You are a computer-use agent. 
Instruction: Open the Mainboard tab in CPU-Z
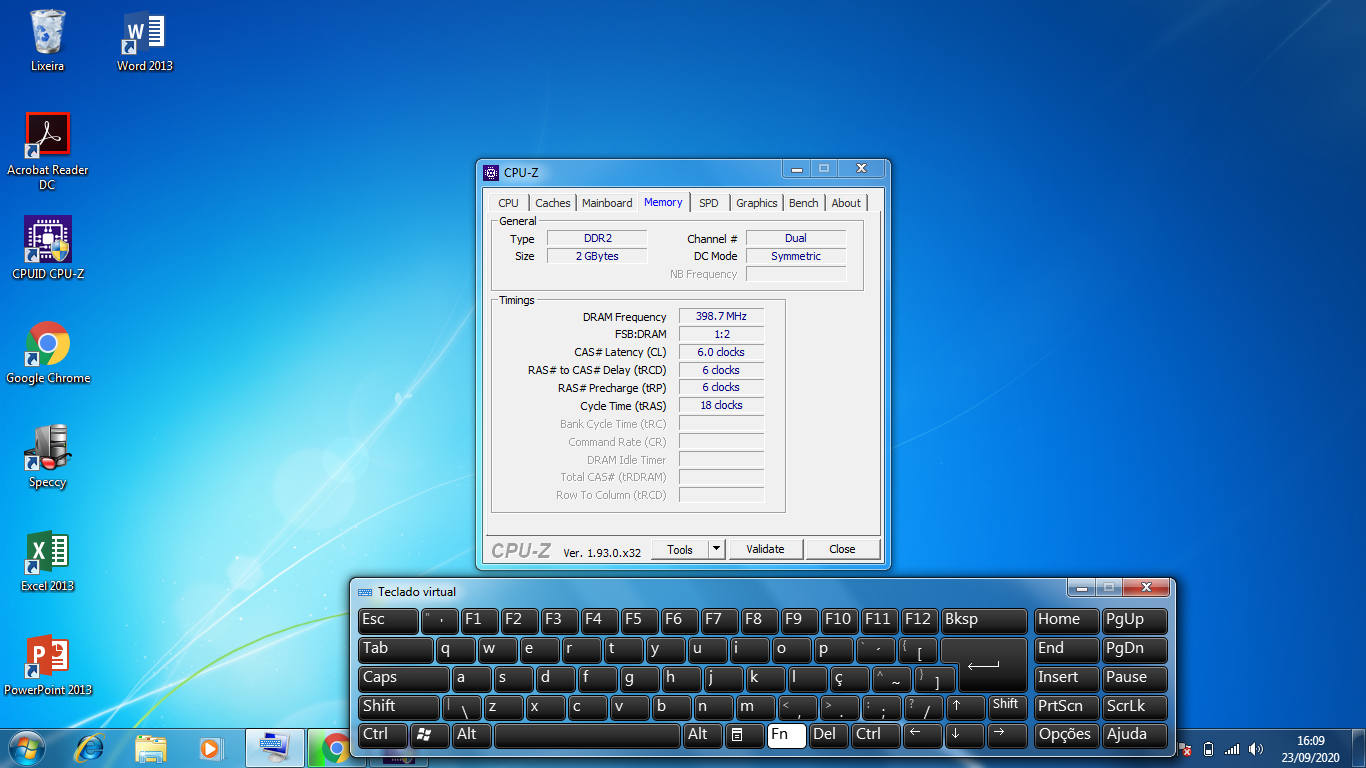[607, 203]
